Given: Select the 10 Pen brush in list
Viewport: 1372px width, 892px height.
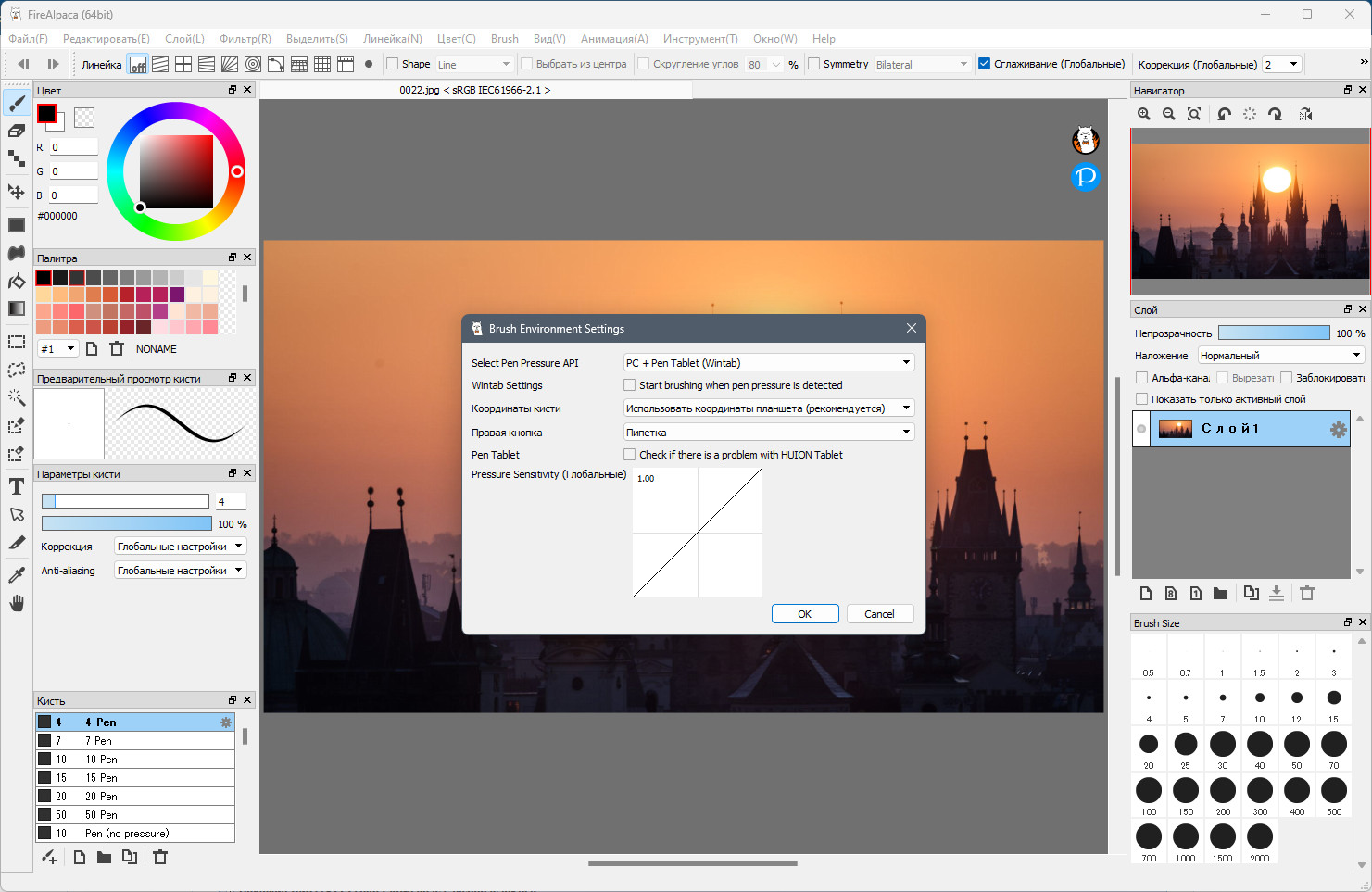Looking at the screenshot, I should [x=135, y=760].
